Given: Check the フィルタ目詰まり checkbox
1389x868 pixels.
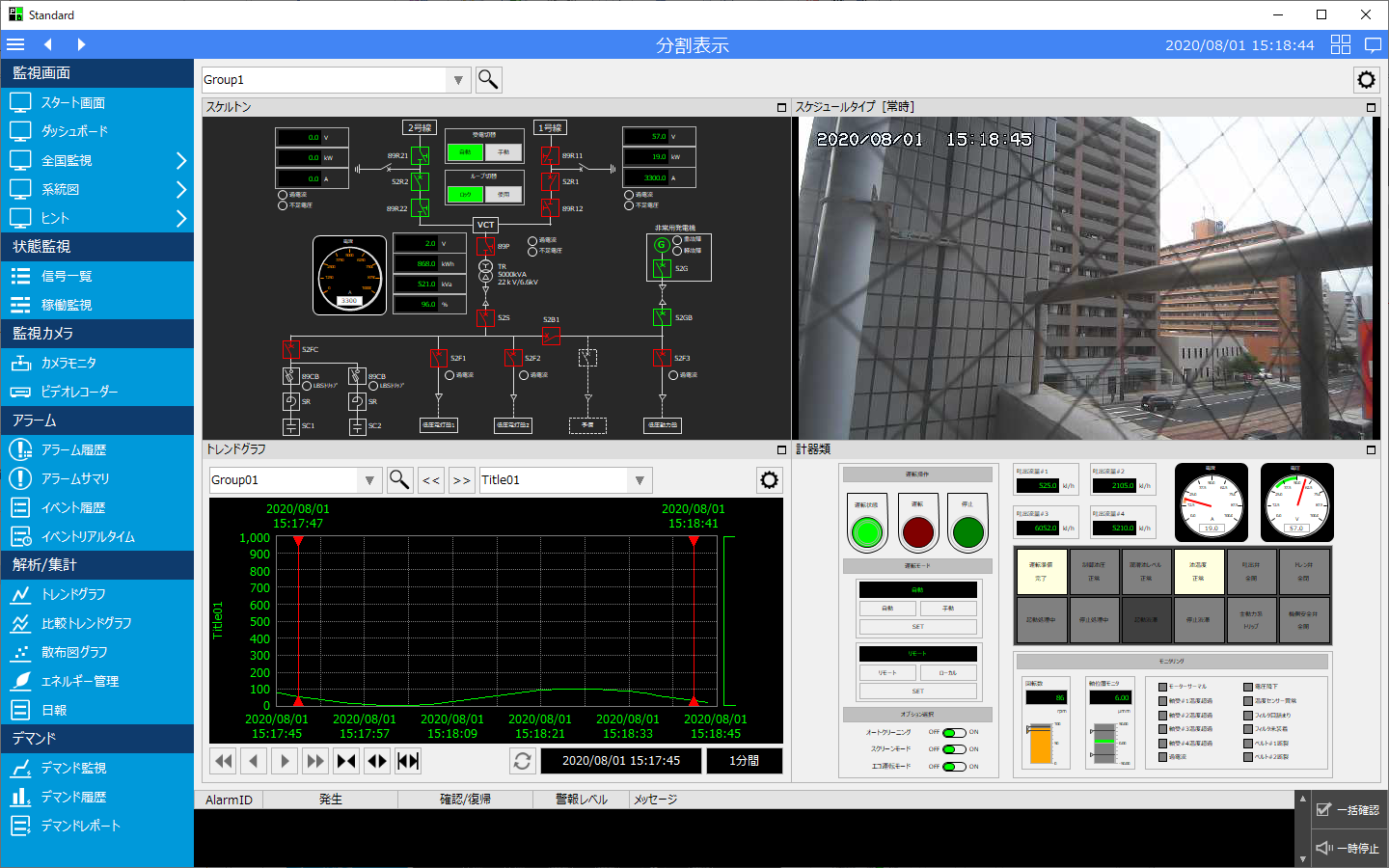Looking at the screenshot, I should [1248, 716].
